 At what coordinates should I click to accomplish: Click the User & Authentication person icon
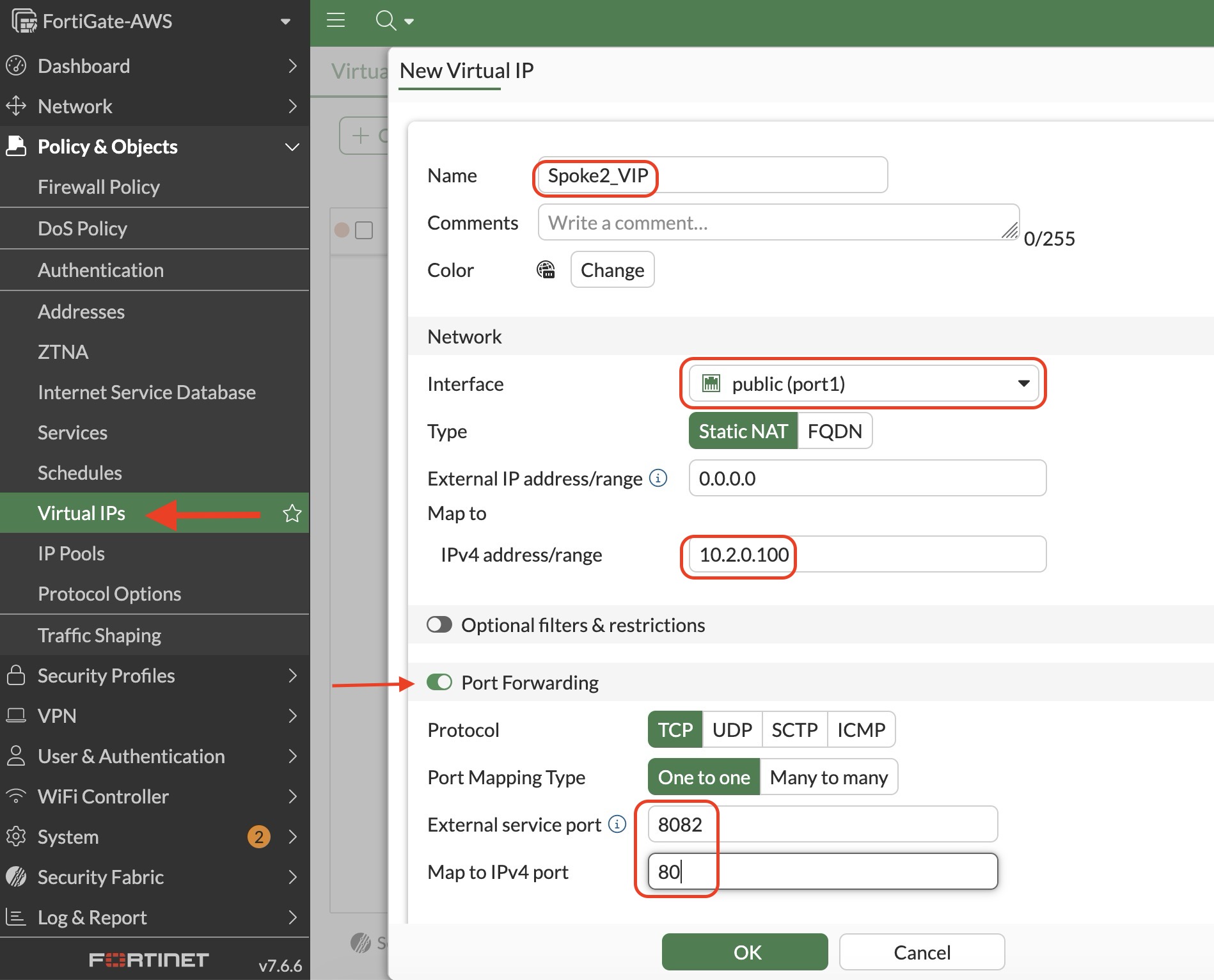(x=16, y=755)
